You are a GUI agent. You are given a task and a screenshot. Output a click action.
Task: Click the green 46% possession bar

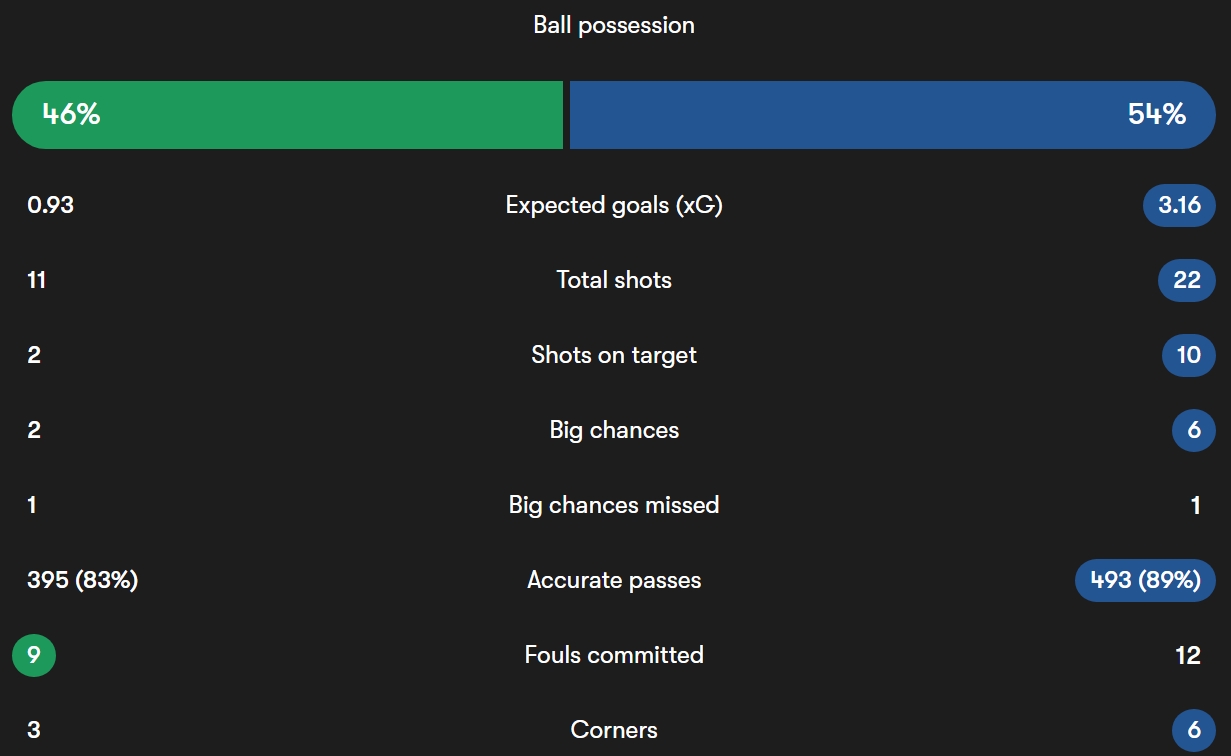pos(288,115)
